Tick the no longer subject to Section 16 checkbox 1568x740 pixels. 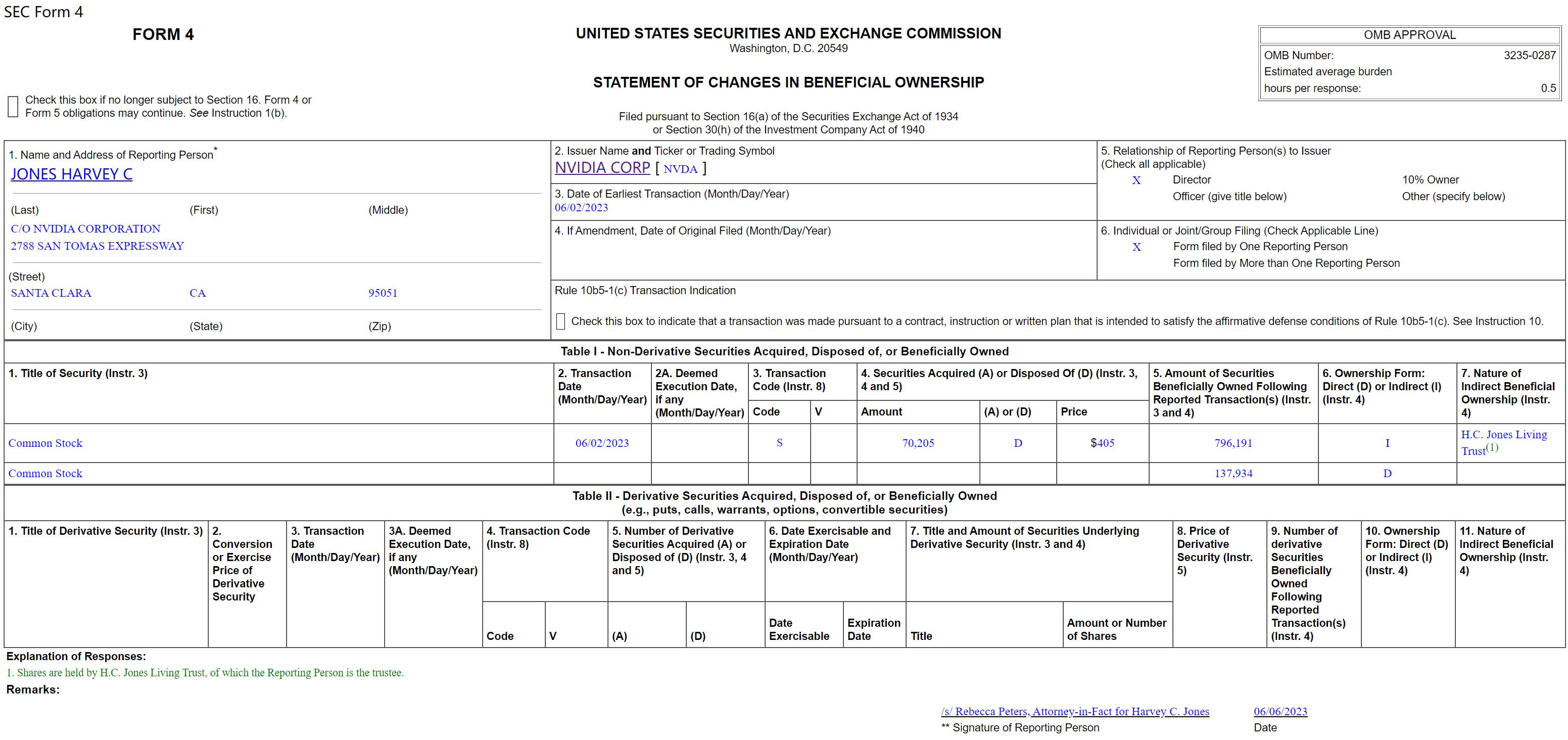tap(13, 107)
